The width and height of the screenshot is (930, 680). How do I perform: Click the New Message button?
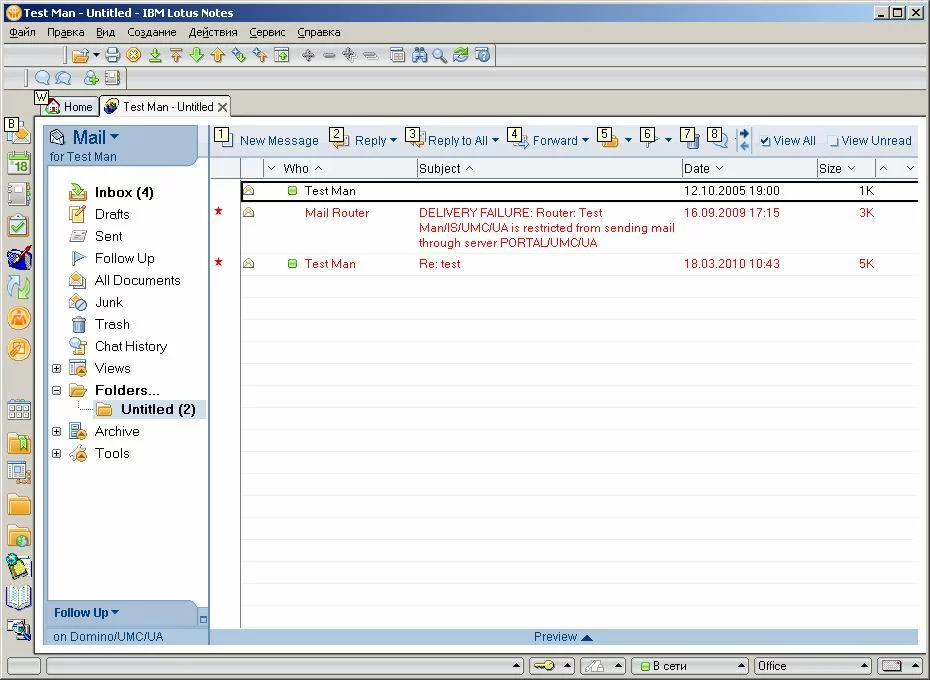pos(278,141)
